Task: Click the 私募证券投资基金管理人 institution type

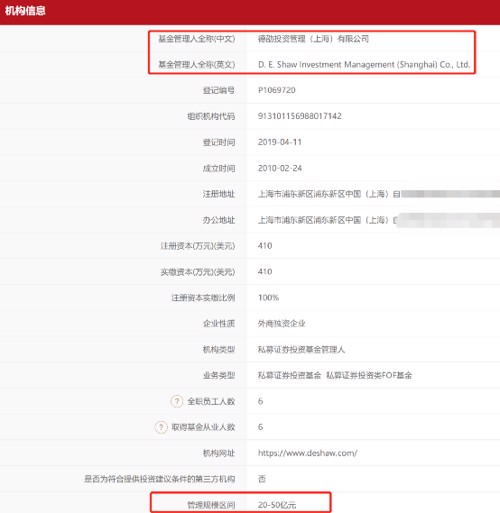Action: coord(301,349)
